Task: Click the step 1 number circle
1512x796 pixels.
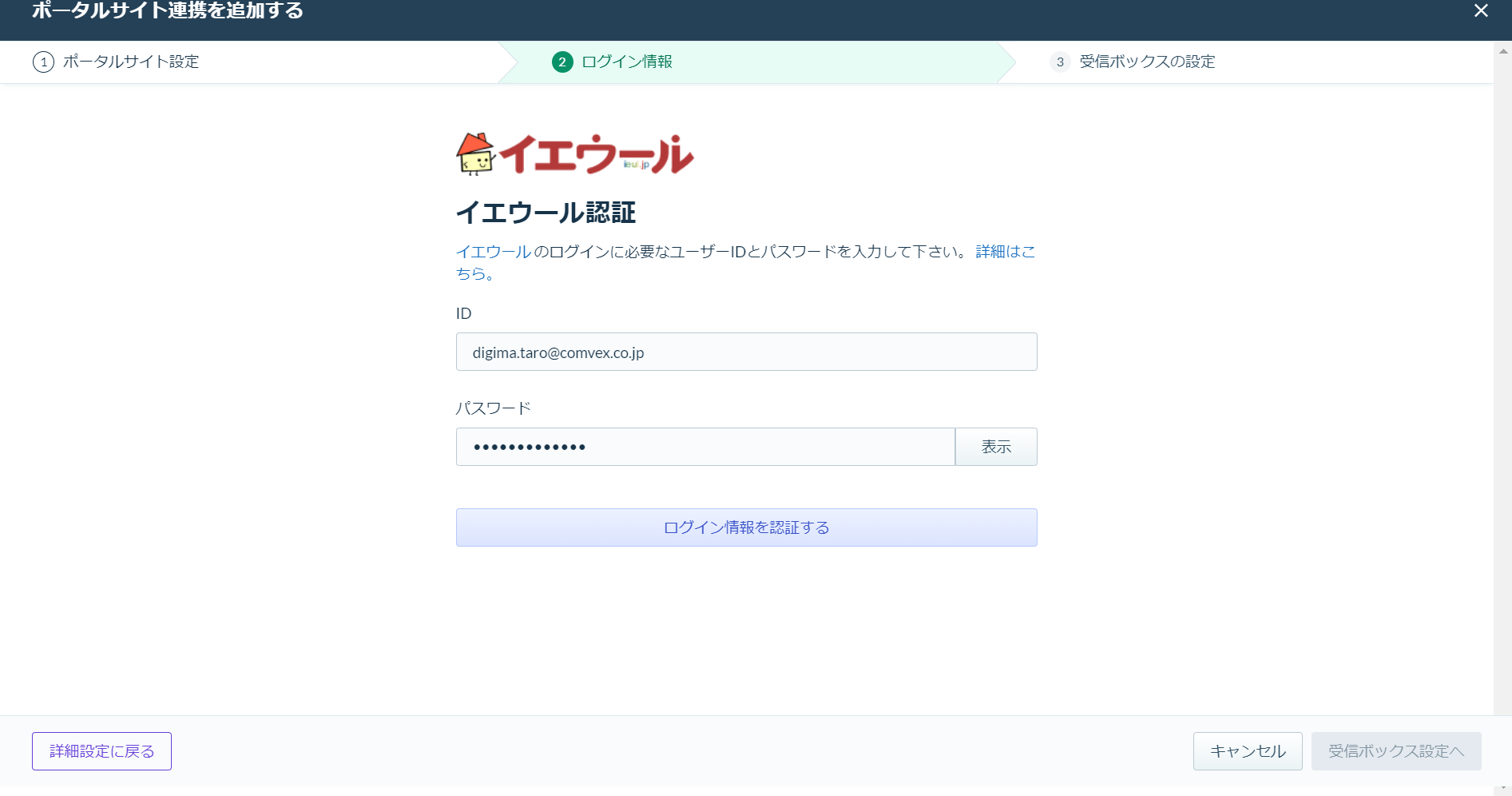Action: pyautogui.click(x=43, y=62)
